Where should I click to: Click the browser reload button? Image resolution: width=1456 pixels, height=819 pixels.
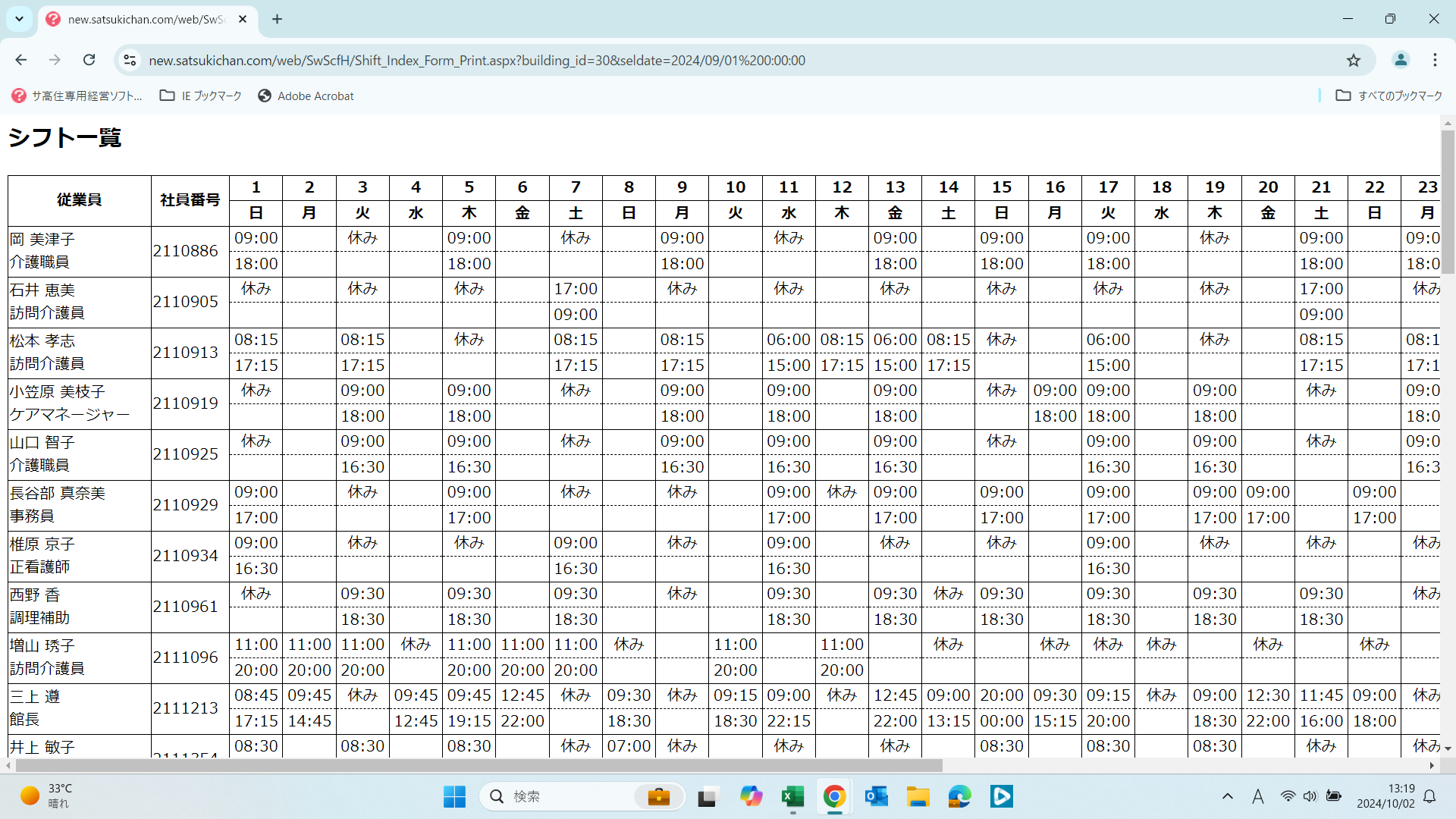pyautogui.click(x=89, y=60)
